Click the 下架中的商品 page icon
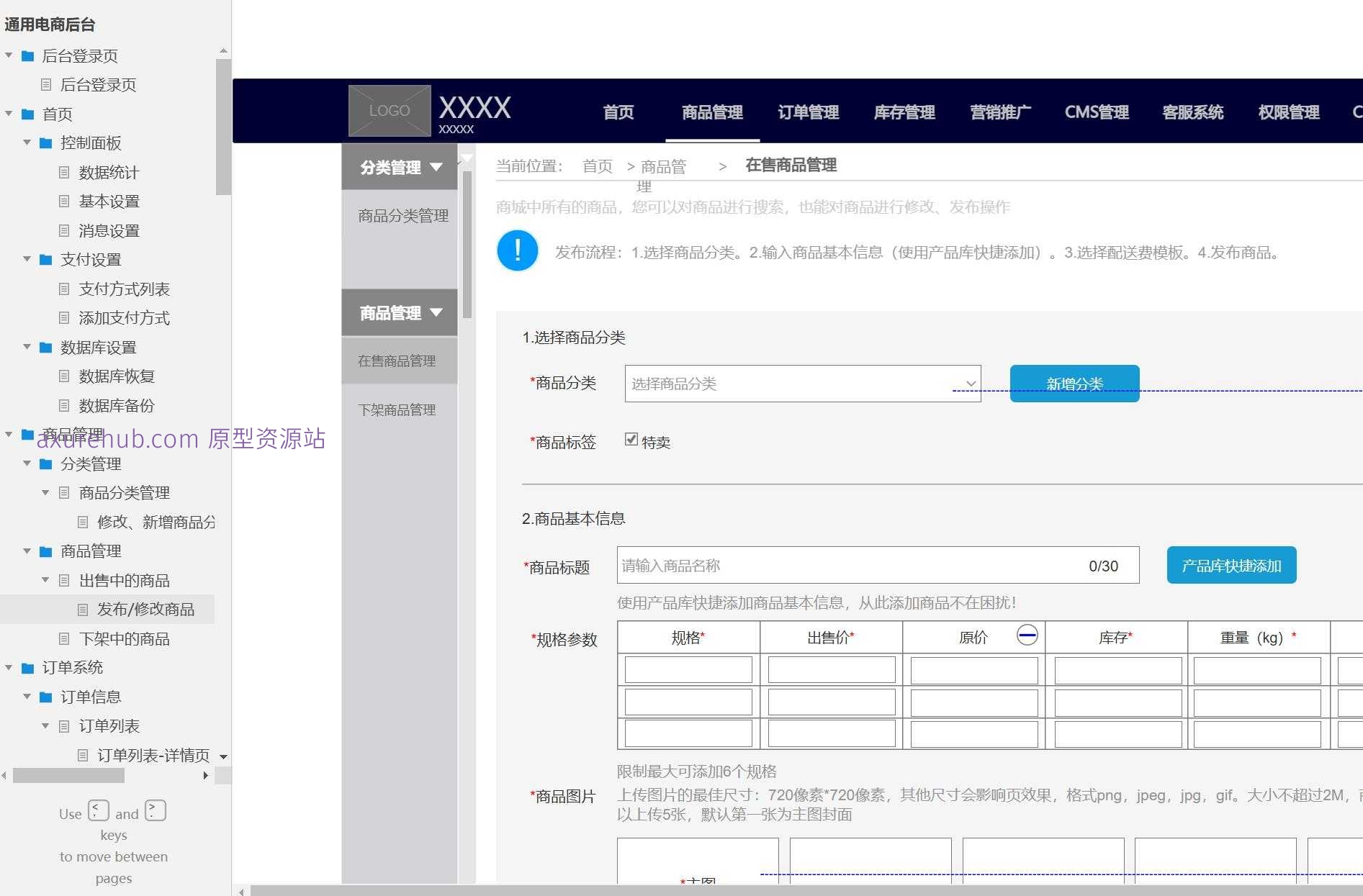 coord(64,639)
